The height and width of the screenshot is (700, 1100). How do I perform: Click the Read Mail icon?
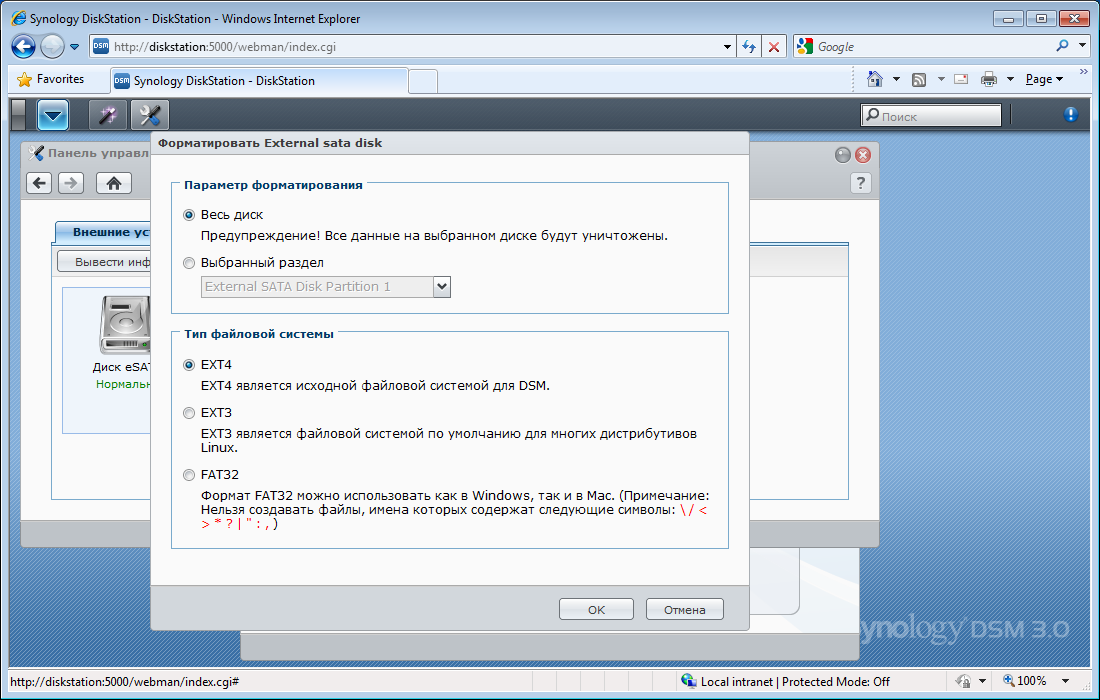[x=961, y=79]
